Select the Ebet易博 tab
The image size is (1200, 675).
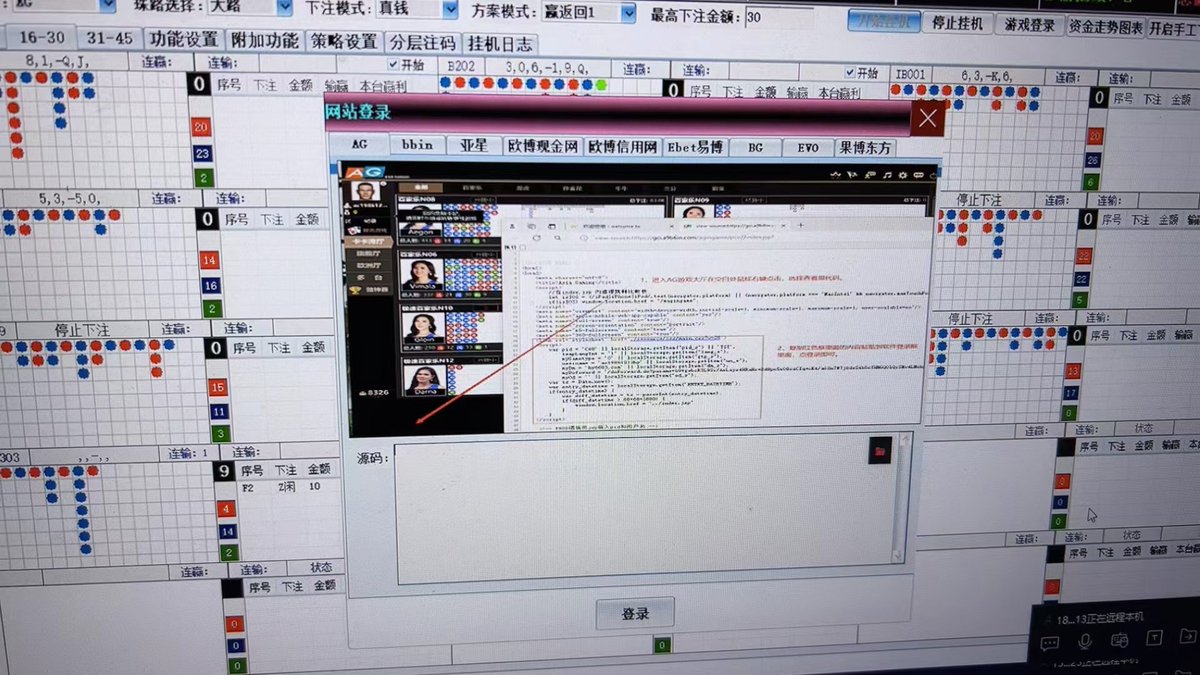(x=694, y=147)
